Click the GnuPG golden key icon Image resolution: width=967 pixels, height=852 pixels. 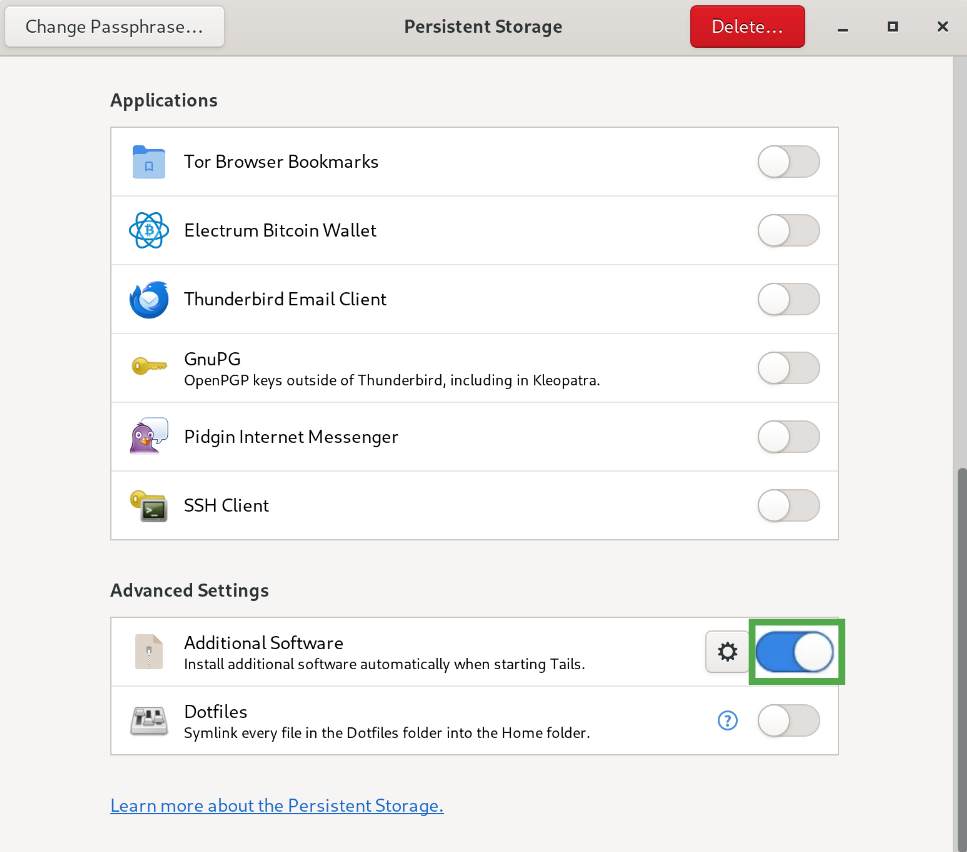(149, 367)
